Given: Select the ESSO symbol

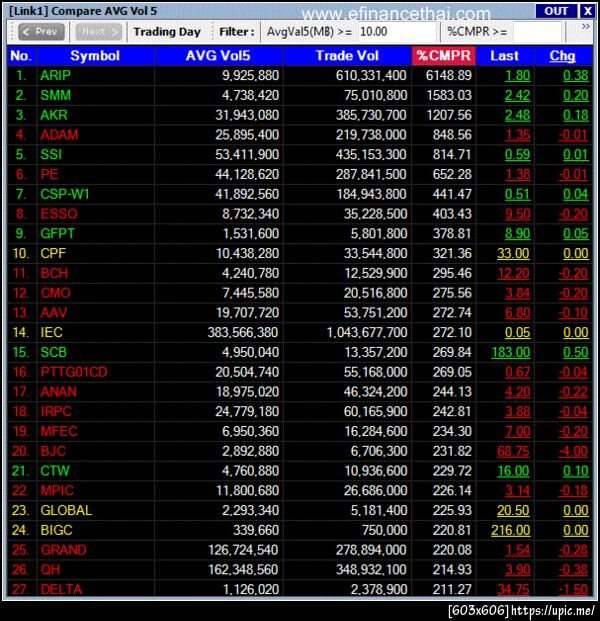Looking at the screenshot, I should [x=59, y=214].
